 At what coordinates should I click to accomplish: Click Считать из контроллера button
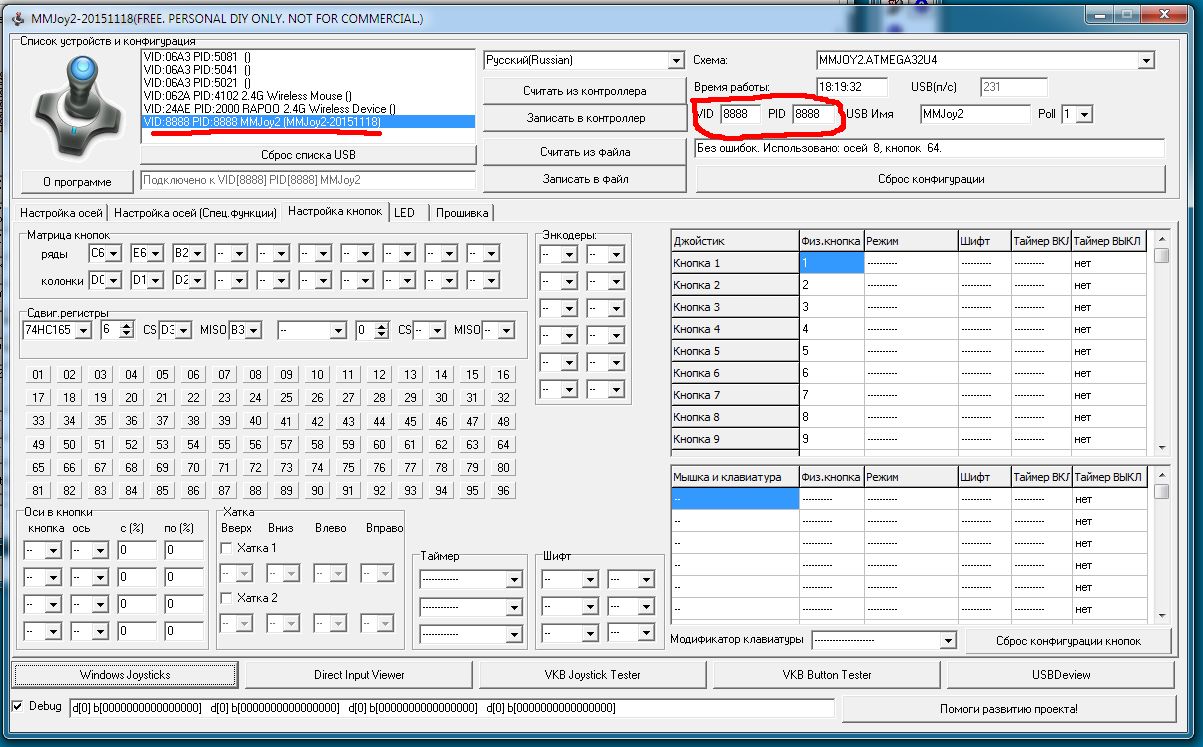[584, 91]
